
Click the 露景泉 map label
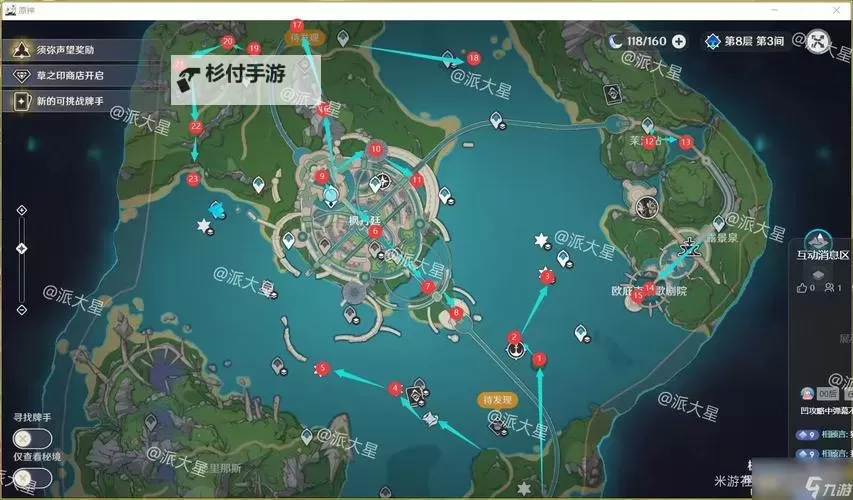(x=722, y=238)
